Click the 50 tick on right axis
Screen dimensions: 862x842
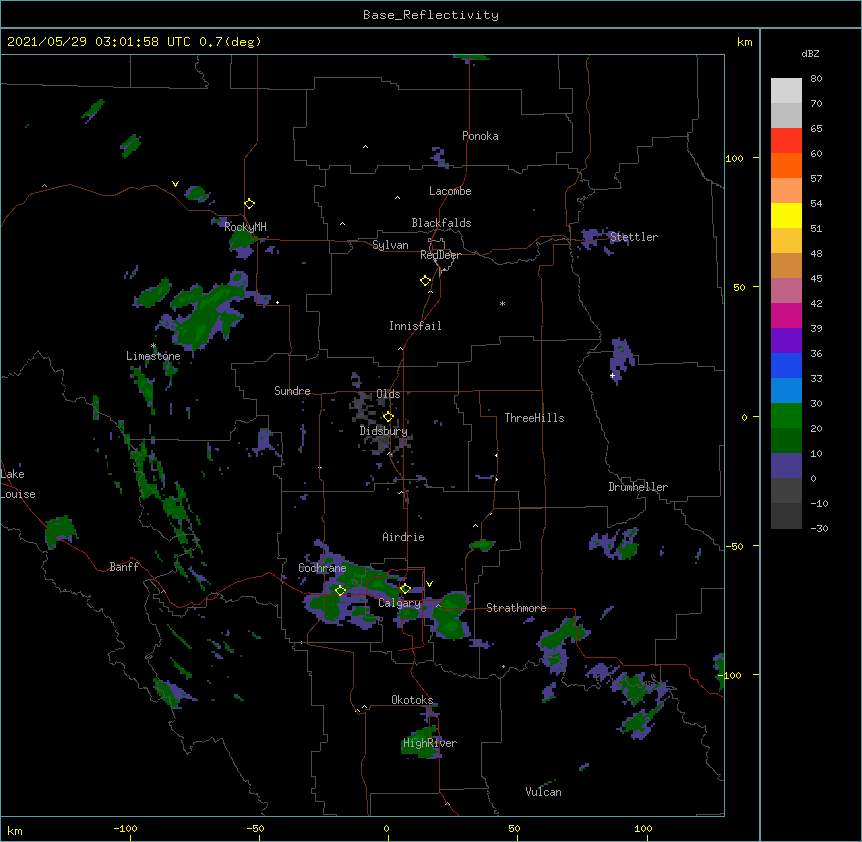(x=739, y=287)
